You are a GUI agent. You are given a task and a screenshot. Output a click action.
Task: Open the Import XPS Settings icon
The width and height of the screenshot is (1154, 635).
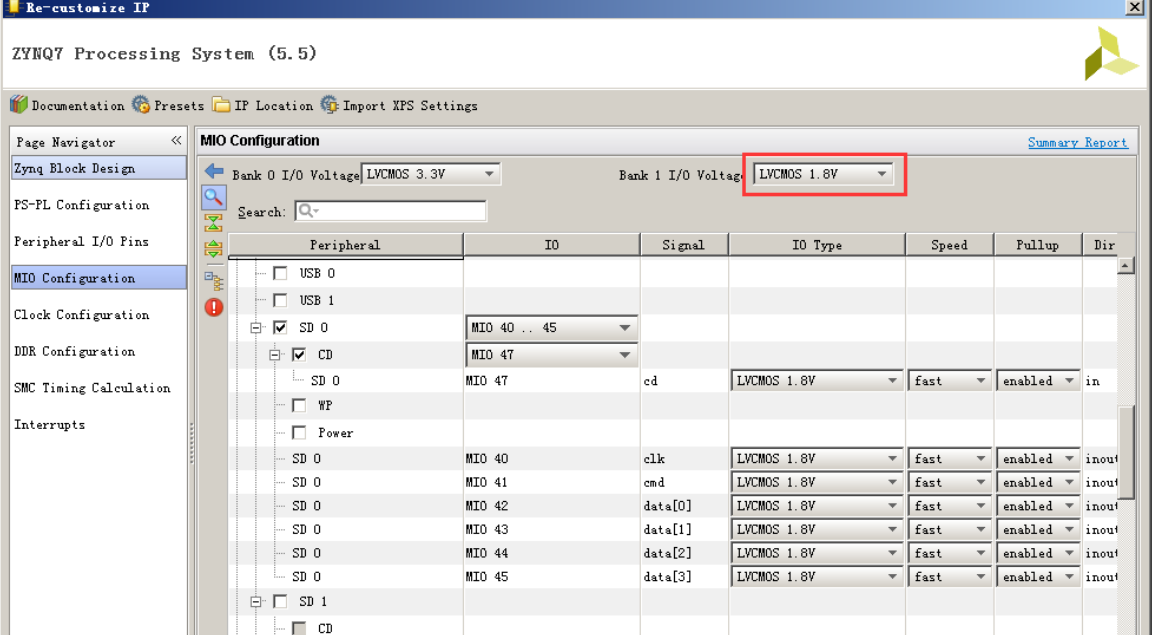(330, 104)
